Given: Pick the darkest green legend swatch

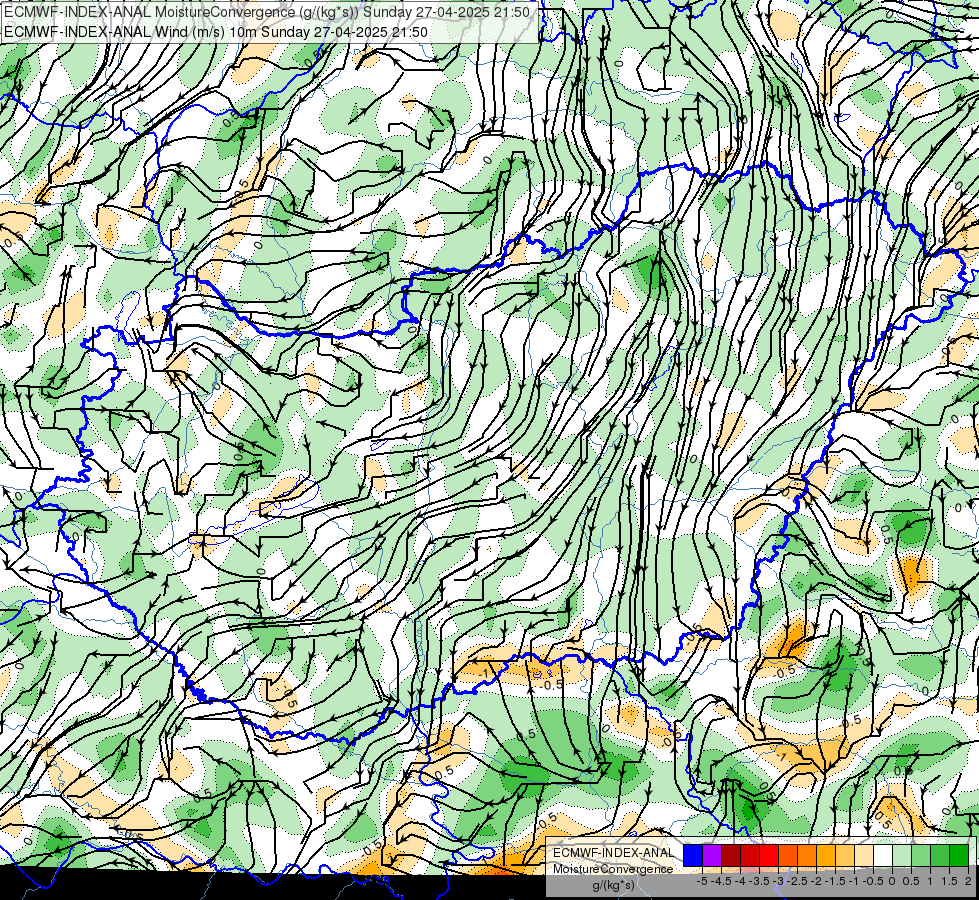Looking at the screenshot, I should point(959,856).
